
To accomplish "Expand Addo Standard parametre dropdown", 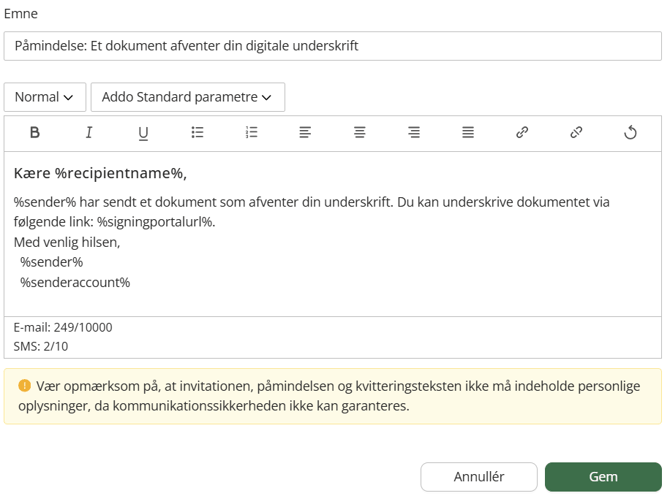I will [x=188, y=97].
